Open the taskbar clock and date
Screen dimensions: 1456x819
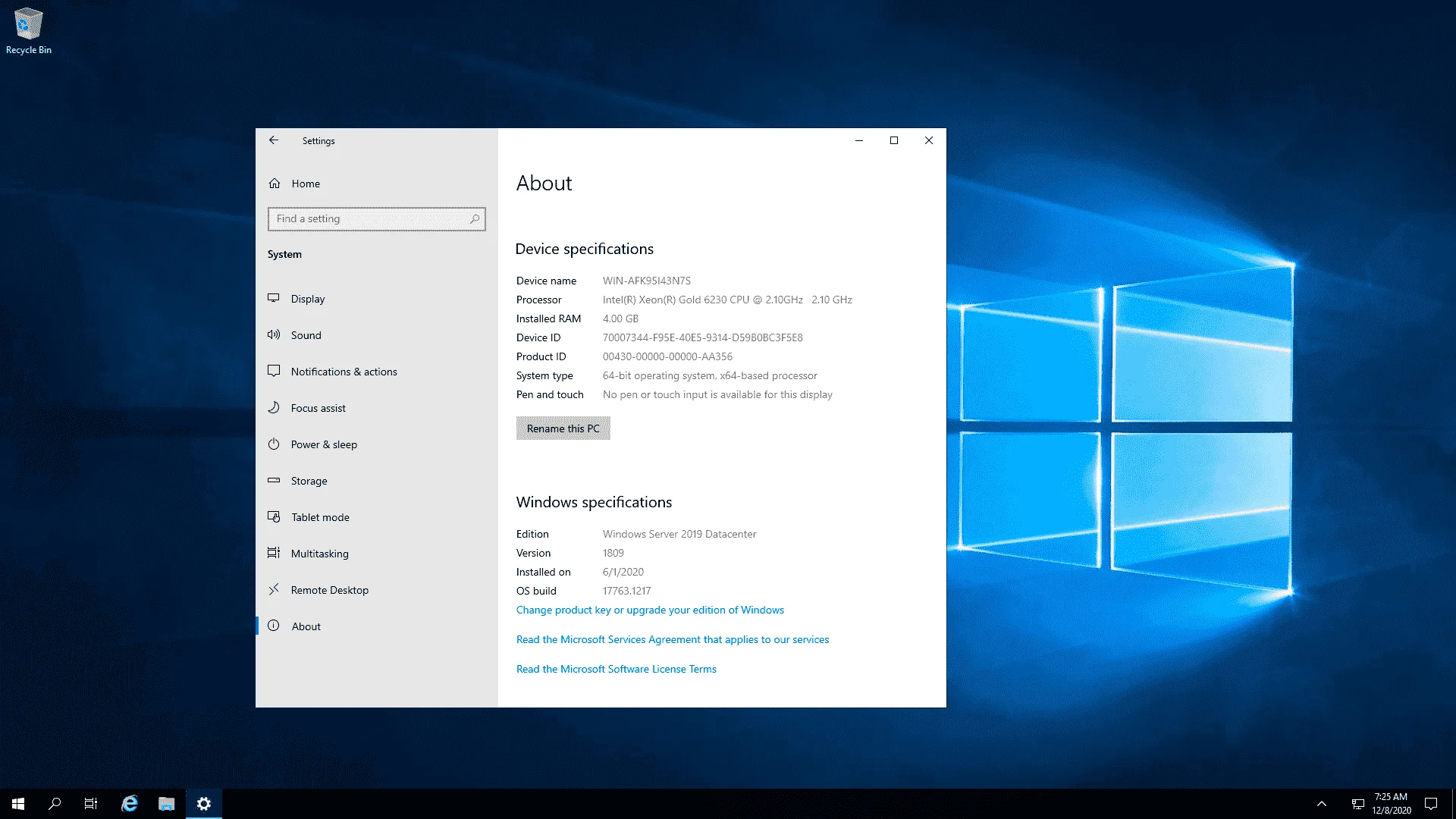pyautogui.click(x=1391, y=804)
